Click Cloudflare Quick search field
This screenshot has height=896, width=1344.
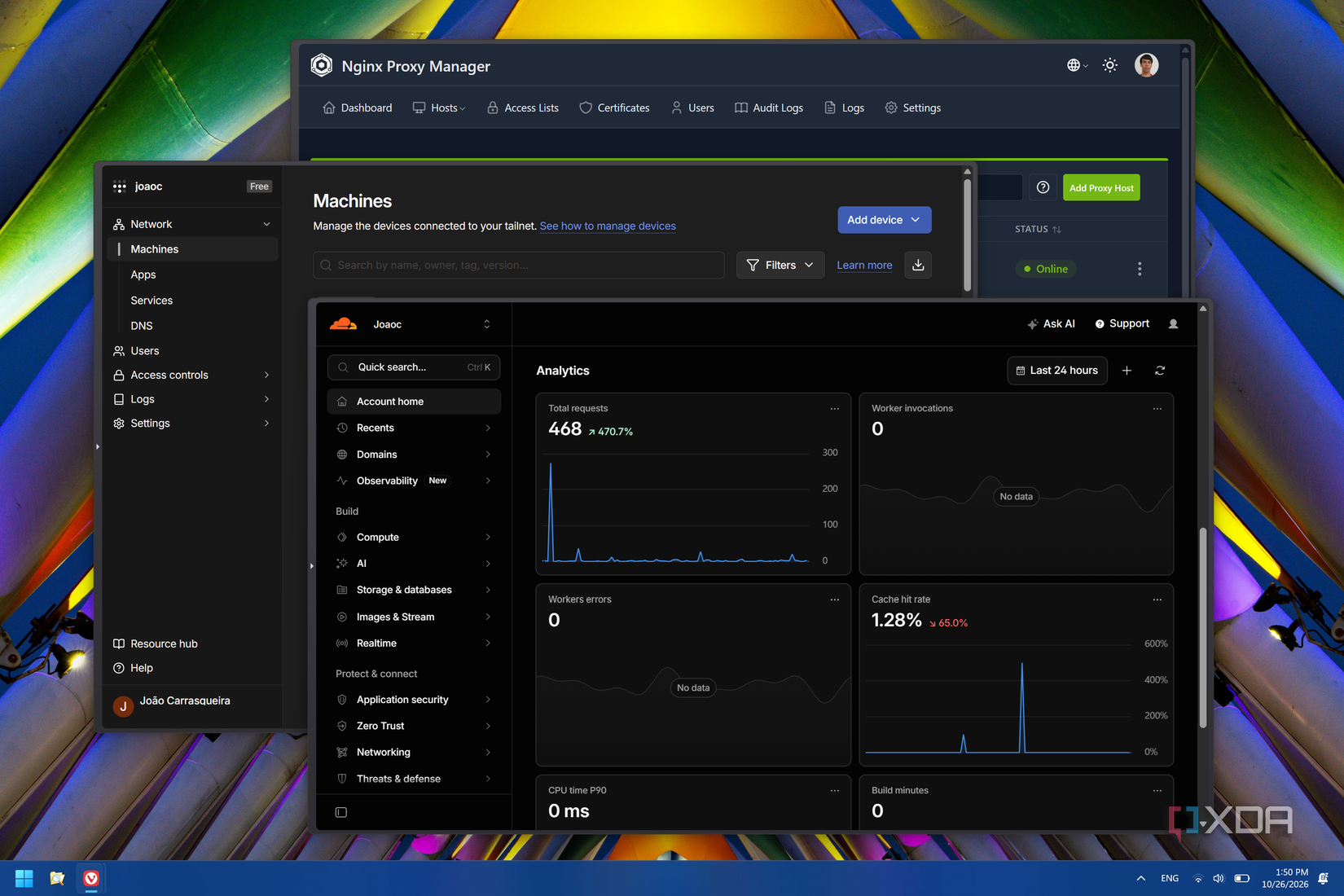point(414,367)
